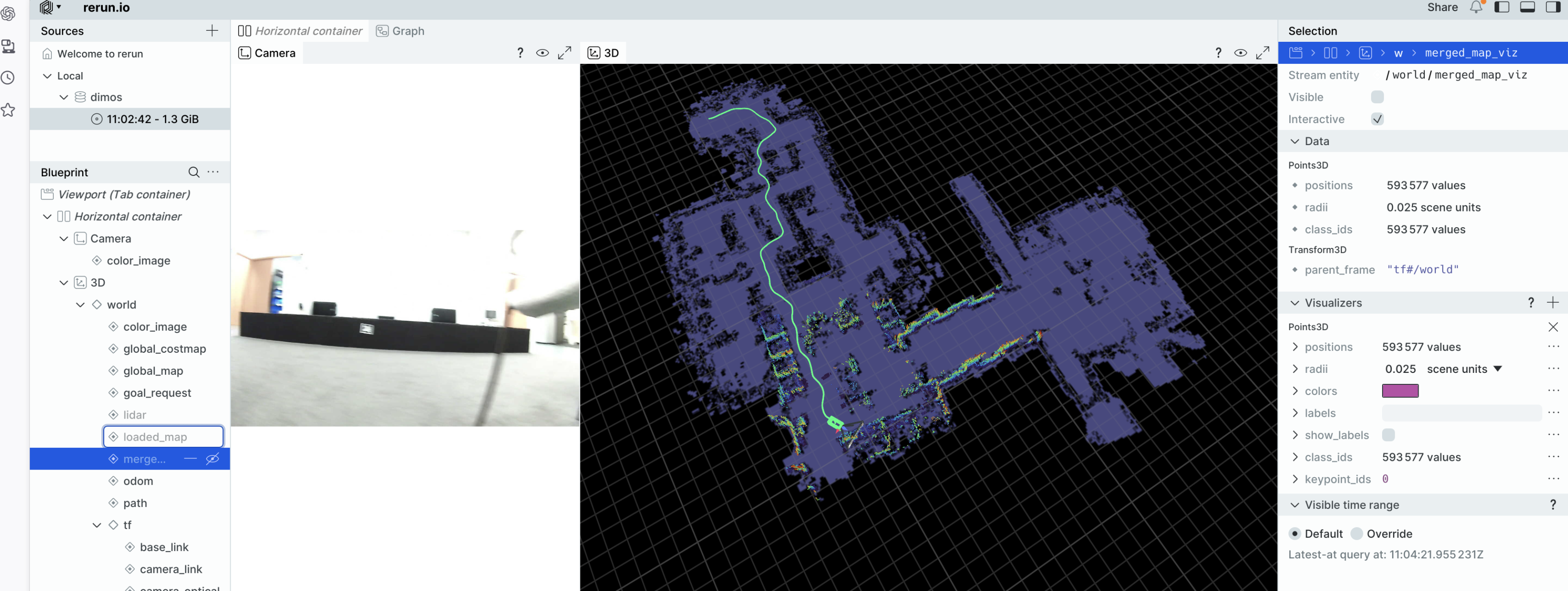Expand the colors visualizer row

coord(1295,391)
